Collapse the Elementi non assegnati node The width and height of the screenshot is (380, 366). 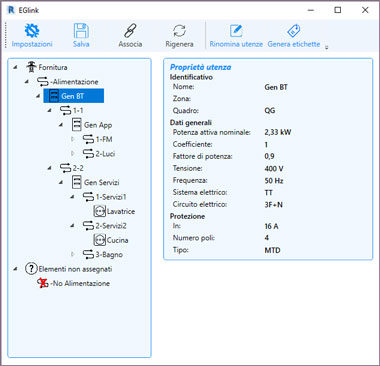[x=15, y=269]
